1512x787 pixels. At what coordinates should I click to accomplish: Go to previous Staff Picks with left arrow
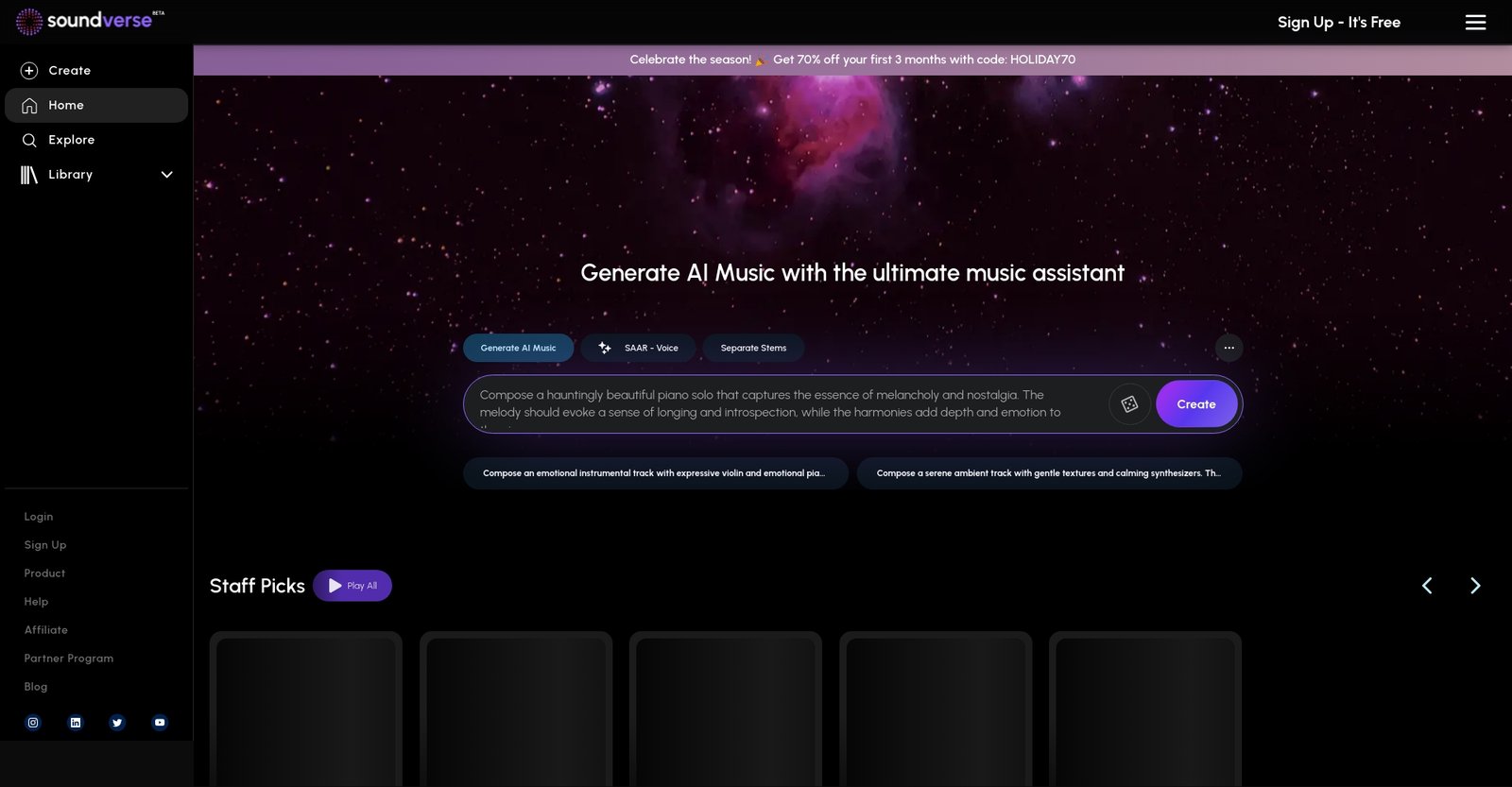point(1427,586)
